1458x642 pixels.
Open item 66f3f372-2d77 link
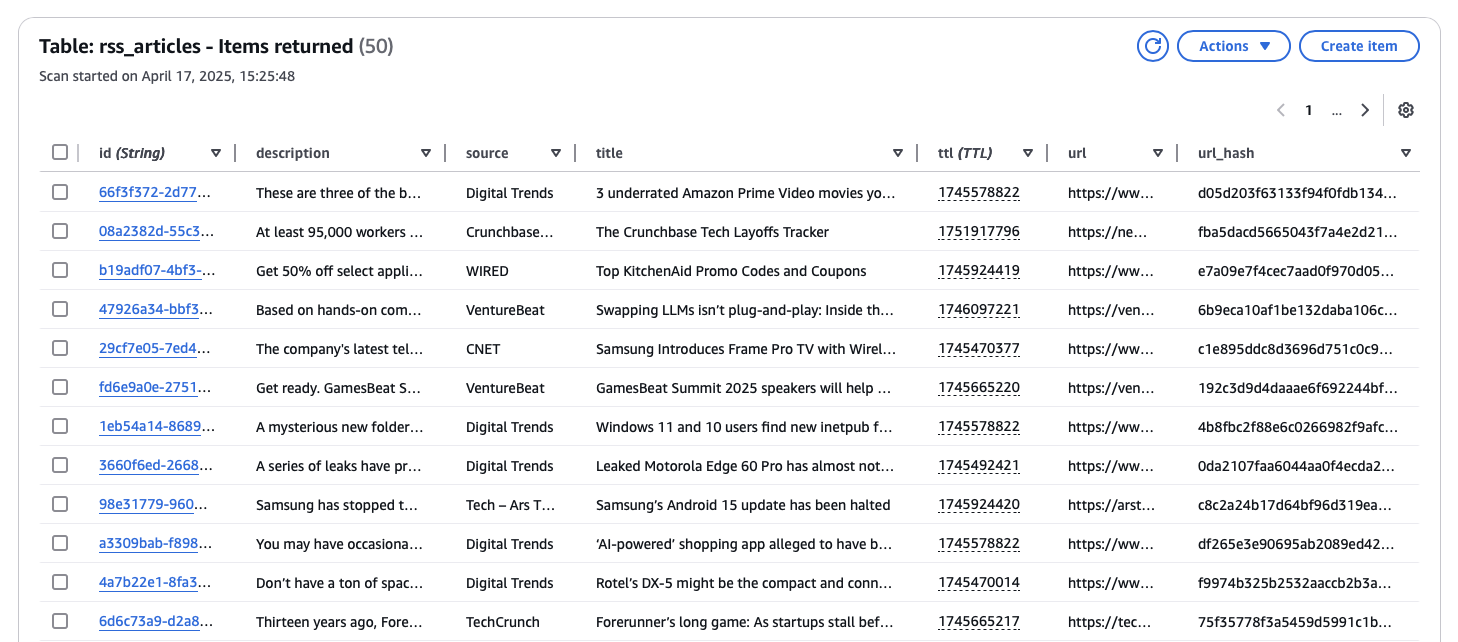coord(156,193)
